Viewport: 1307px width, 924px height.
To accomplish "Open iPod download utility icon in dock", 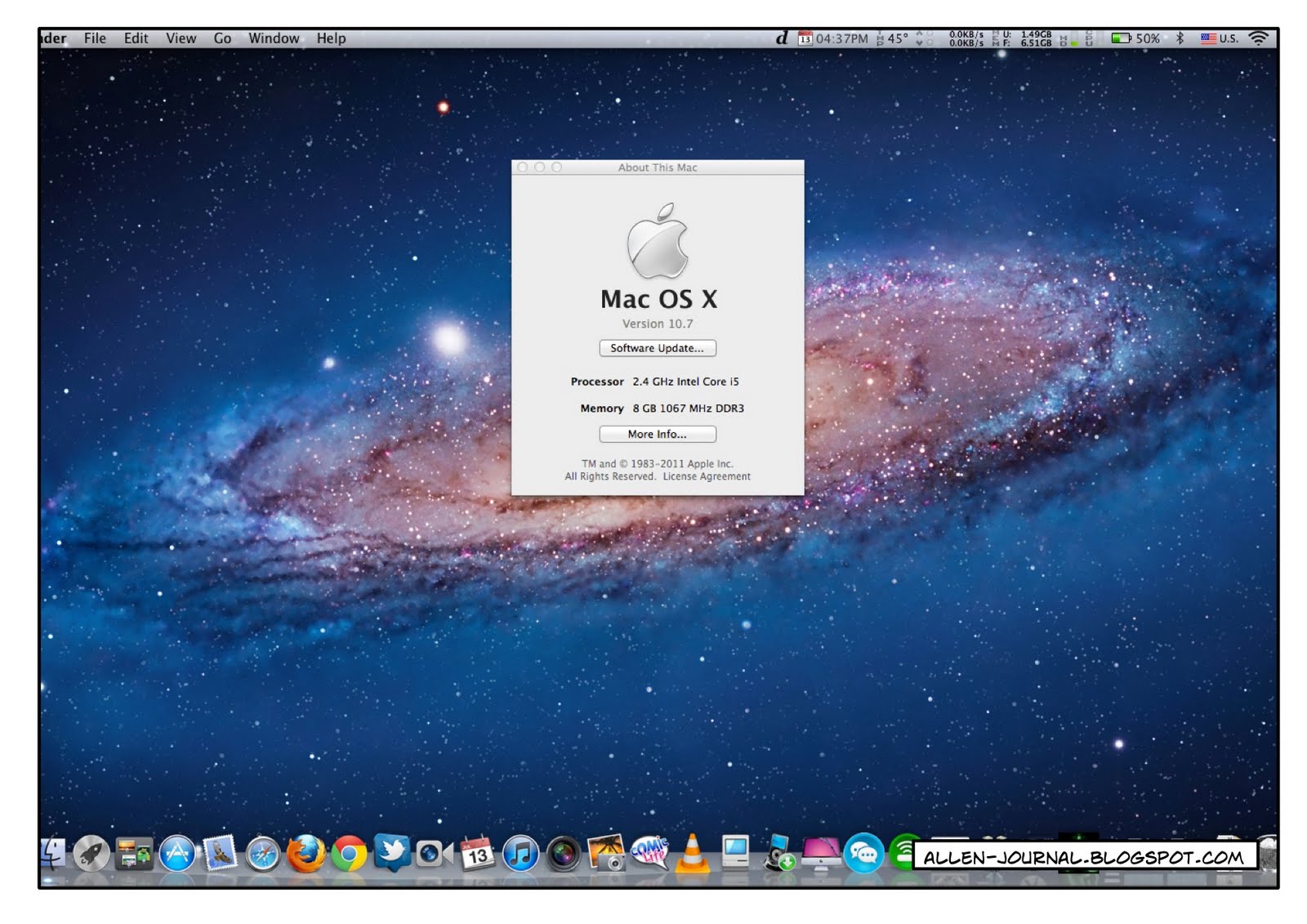I will point(778,853).
